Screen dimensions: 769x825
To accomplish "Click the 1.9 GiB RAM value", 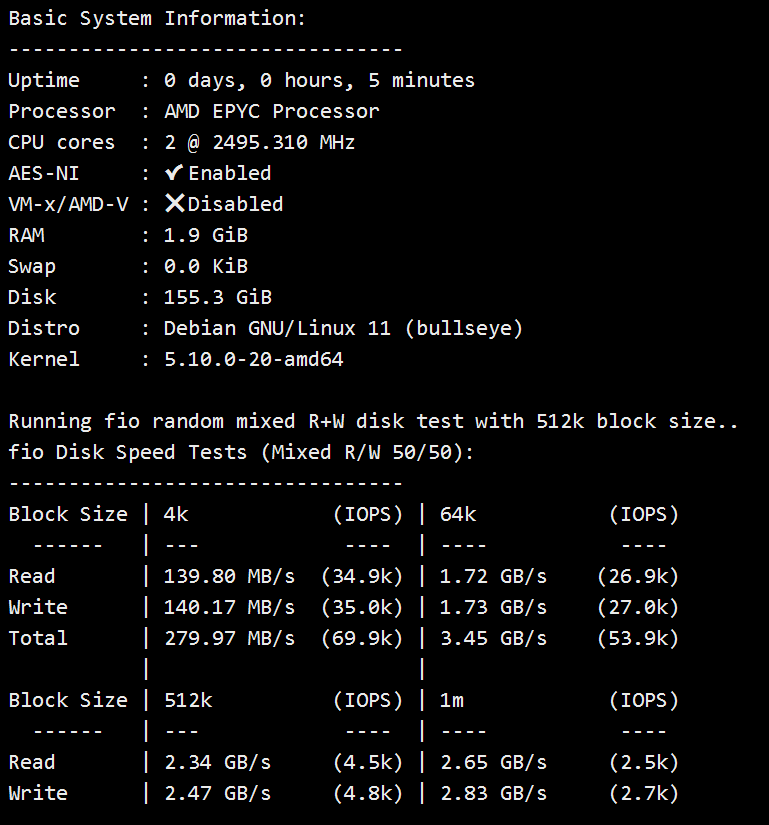I will (x=206, y=235).
